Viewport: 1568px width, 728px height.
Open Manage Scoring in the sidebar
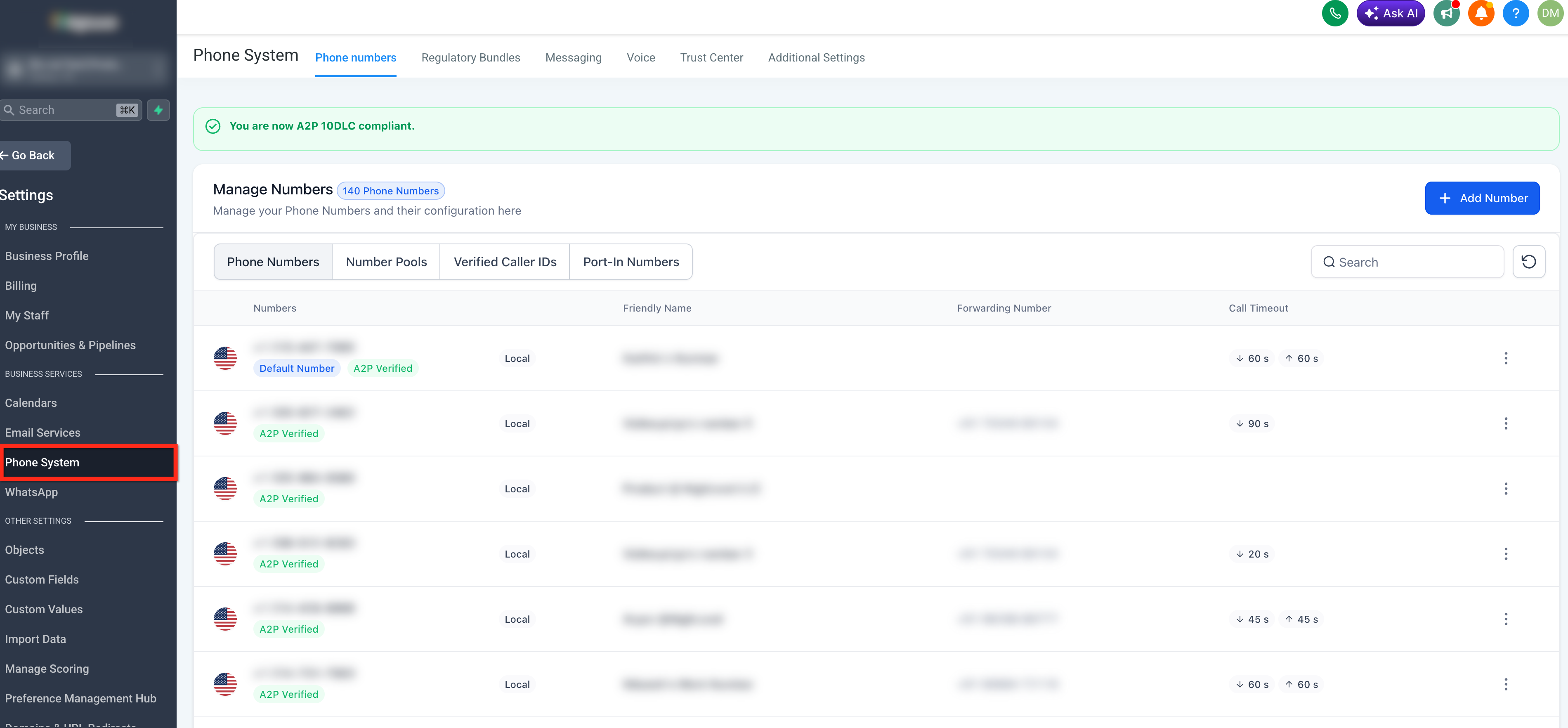click(x=47, y=668)
